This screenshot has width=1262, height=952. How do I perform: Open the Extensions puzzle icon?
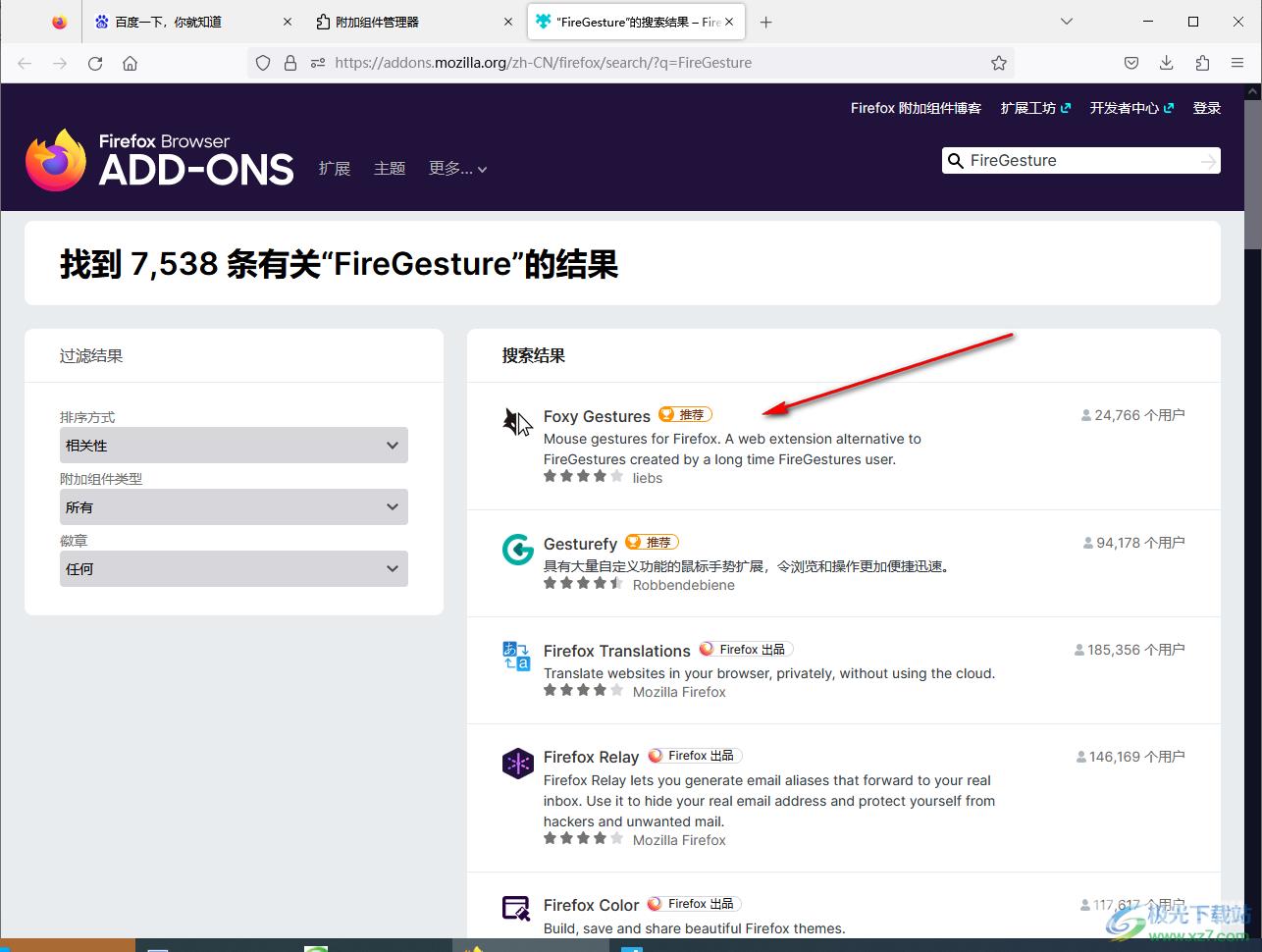(x=1202, y=63)
